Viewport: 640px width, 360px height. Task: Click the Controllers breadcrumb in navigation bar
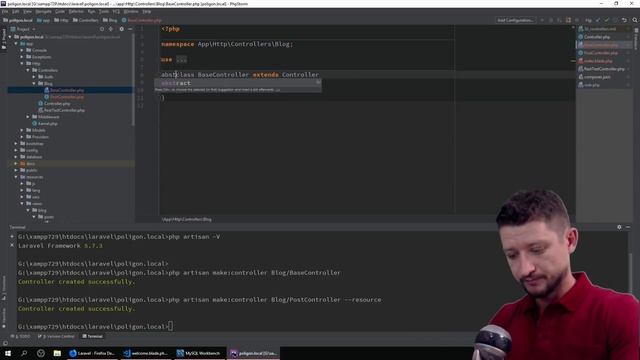86,20
